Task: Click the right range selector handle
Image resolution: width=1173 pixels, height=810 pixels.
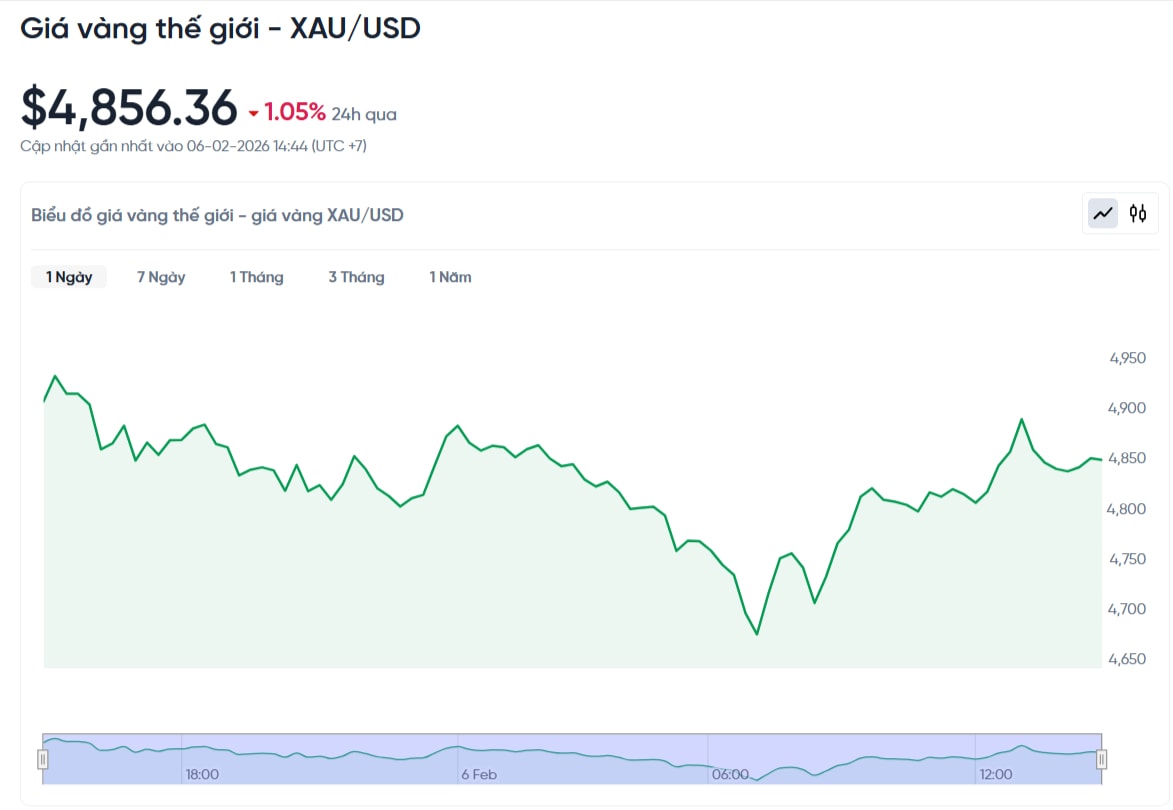Action: pyautogui.click(x=1103, y=758)
